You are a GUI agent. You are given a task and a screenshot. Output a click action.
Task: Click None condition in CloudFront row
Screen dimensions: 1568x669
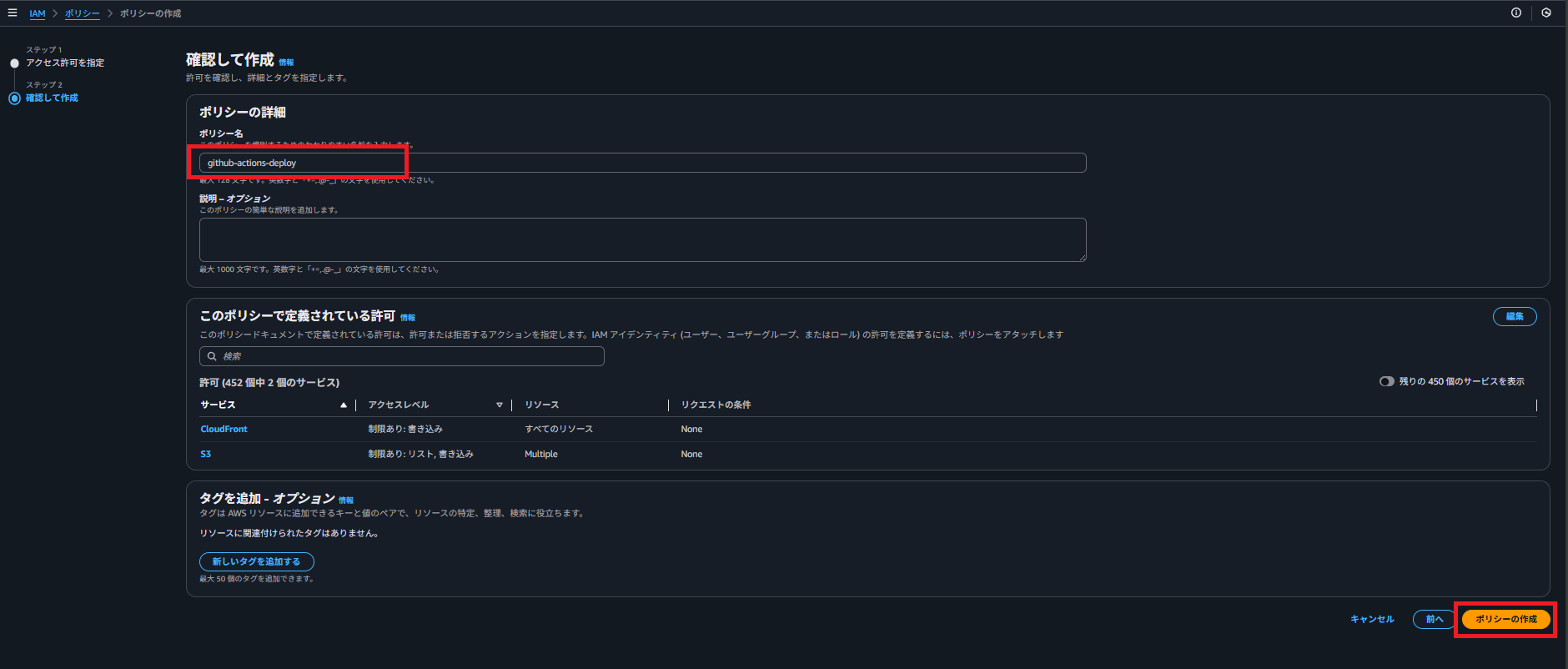(x=691, y=429)
